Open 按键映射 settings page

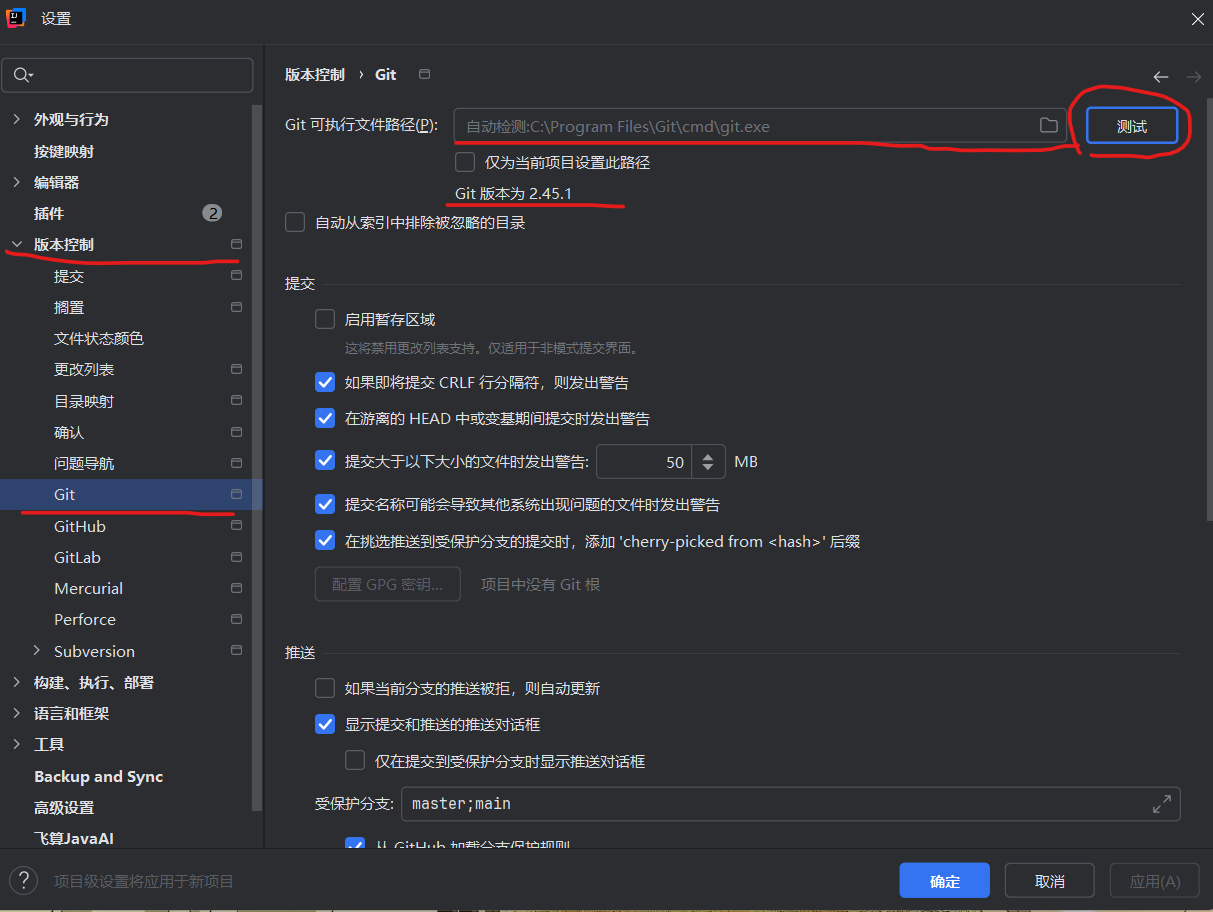[x=64, y=151]
